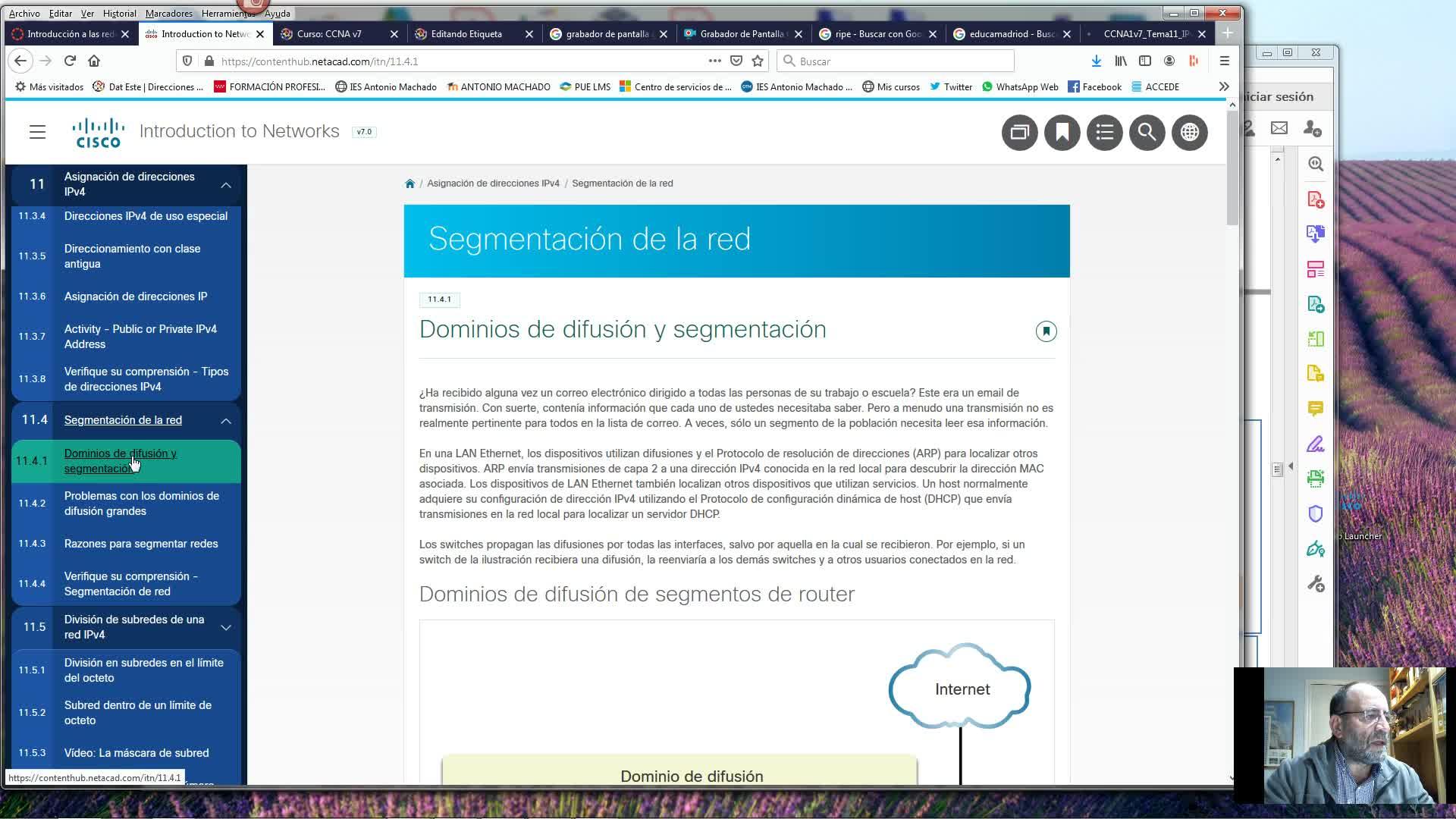Open the course index list icon
1456x819 pixels.
(x=1104, y=133)
